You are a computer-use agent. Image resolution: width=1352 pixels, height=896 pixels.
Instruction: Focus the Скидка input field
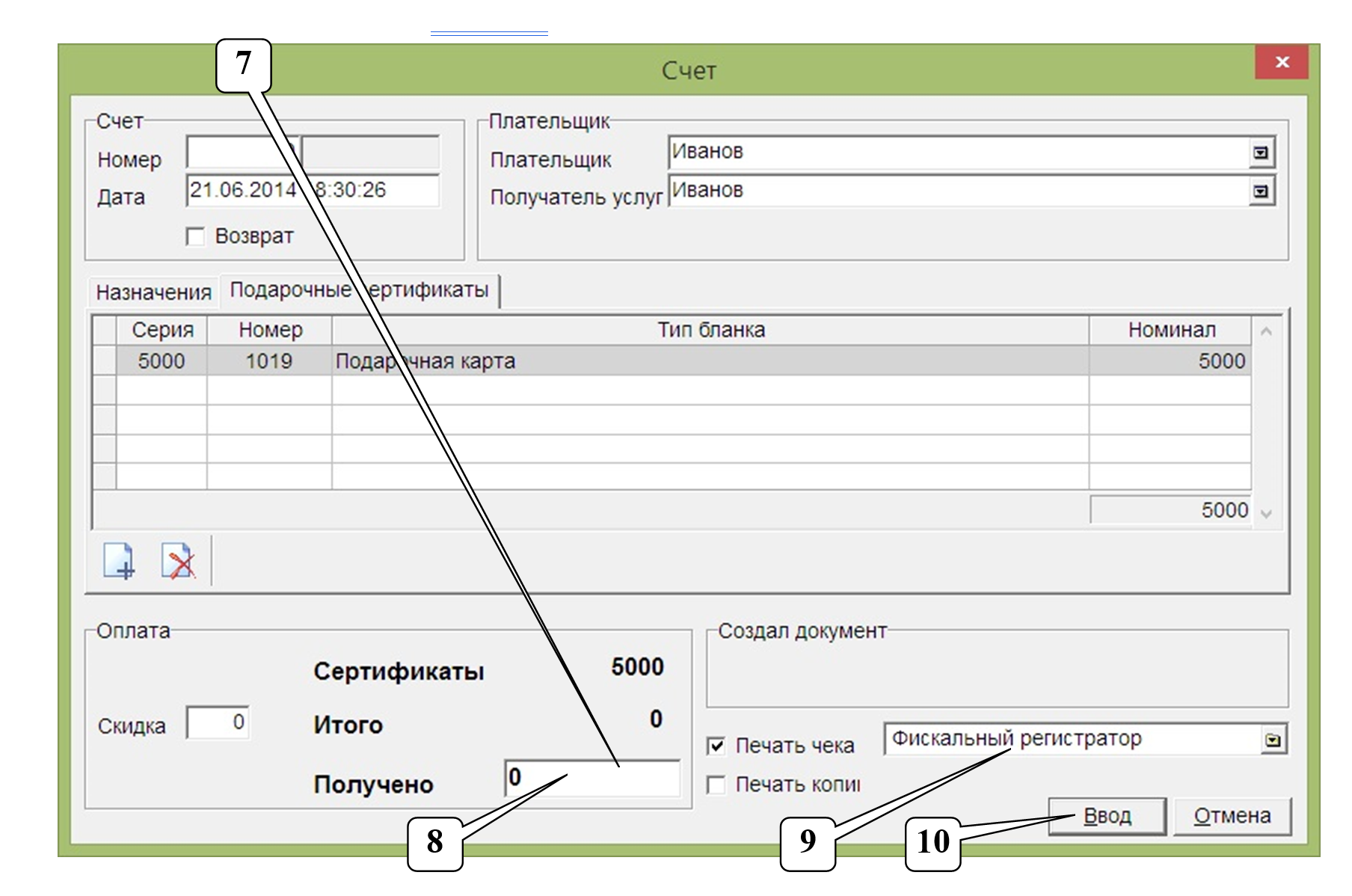pyautogui.click(x=218, y=723)
